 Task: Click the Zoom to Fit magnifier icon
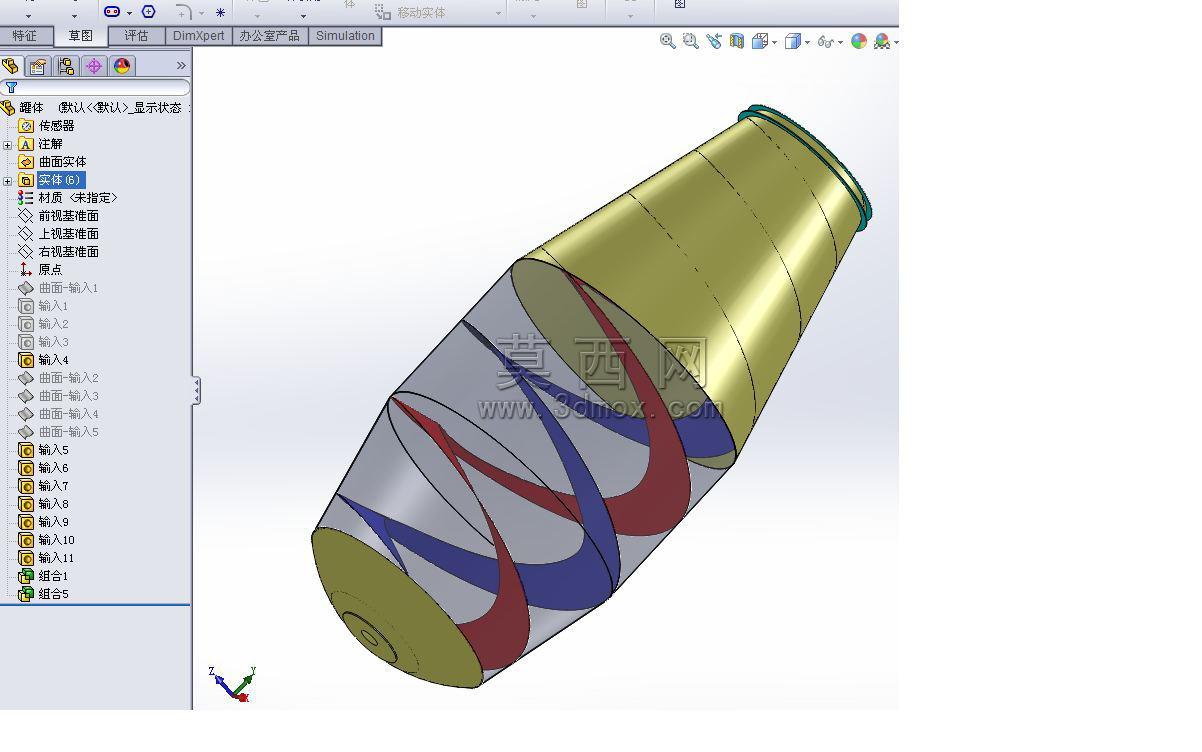[668, 41]
